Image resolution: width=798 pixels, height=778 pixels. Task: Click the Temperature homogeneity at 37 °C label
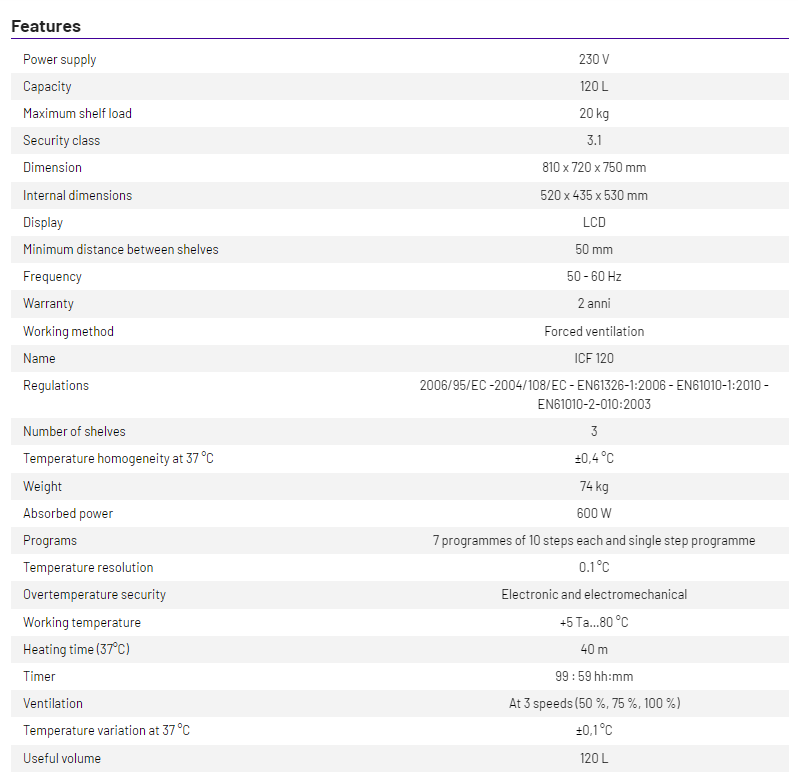[x=118, y=459]
